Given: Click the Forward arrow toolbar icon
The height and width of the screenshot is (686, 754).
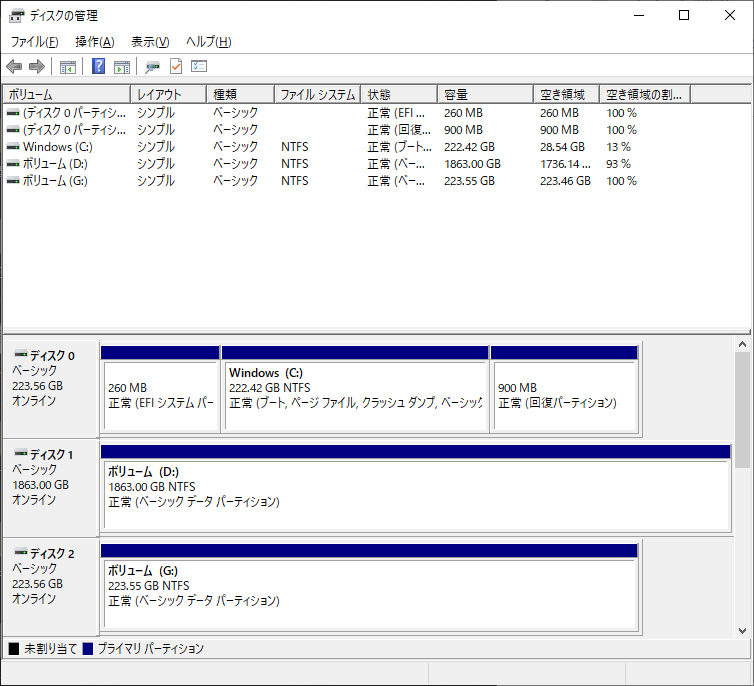Looking at the screenshot, I should pos(37,66).
